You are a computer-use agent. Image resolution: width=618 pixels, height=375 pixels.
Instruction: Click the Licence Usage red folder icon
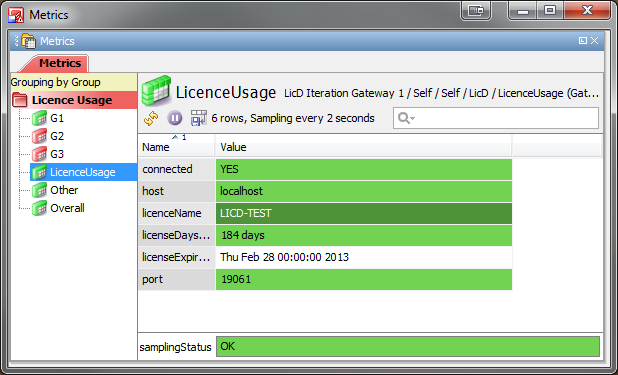point(20,100)
